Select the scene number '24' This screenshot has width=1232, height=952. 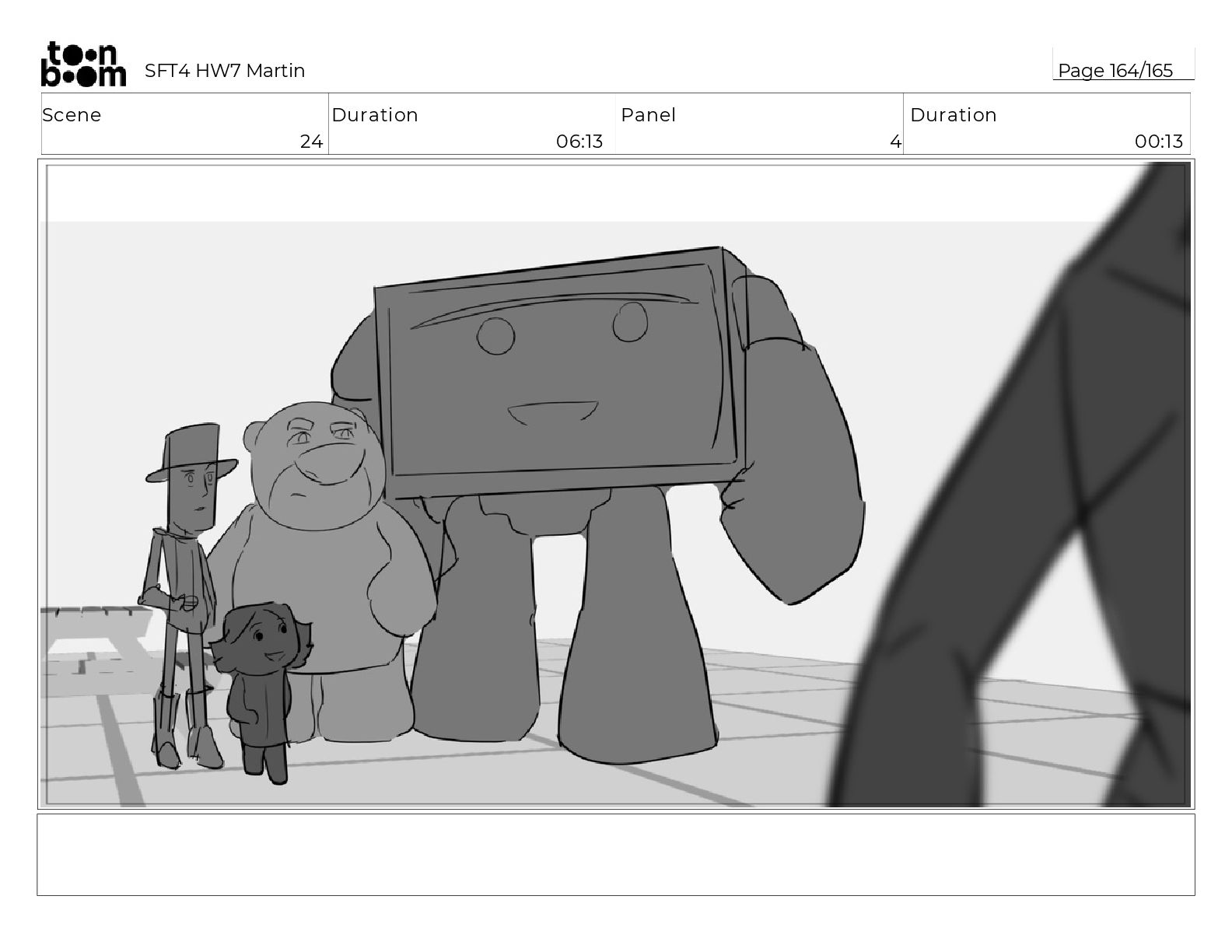pyautogui.click(x=311, y=142)
